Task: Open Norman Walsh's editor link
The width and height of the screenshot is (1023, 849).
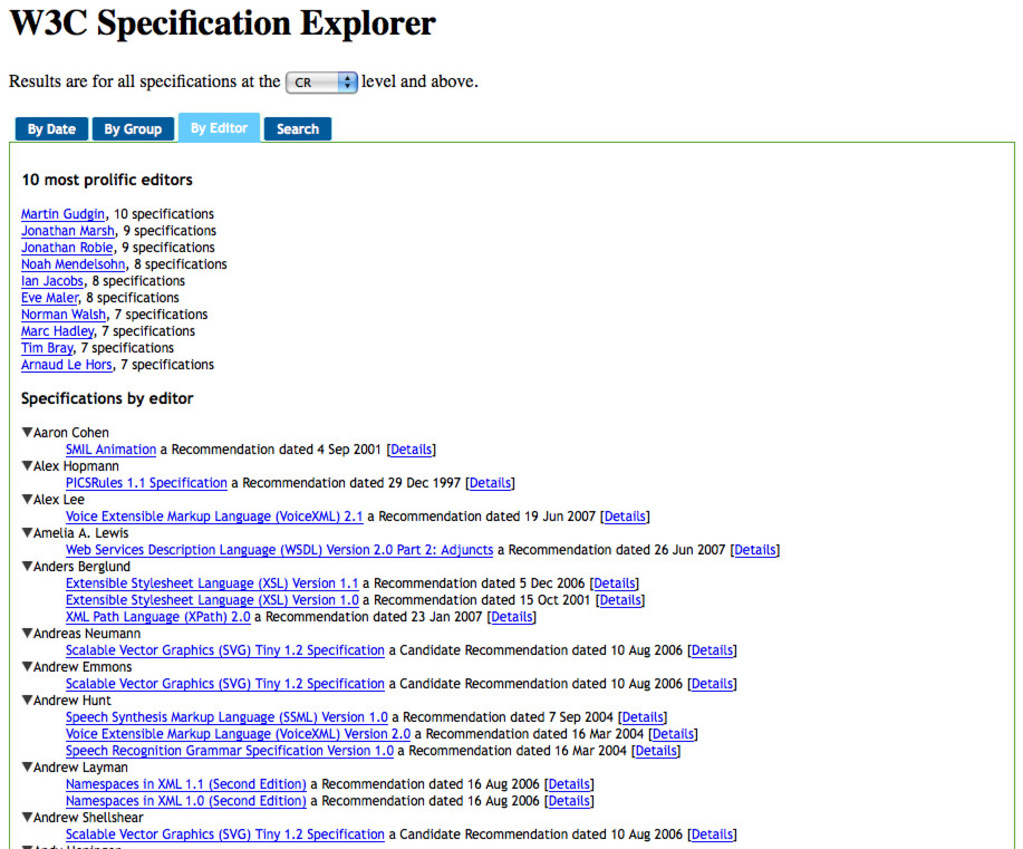Action: 63,315
